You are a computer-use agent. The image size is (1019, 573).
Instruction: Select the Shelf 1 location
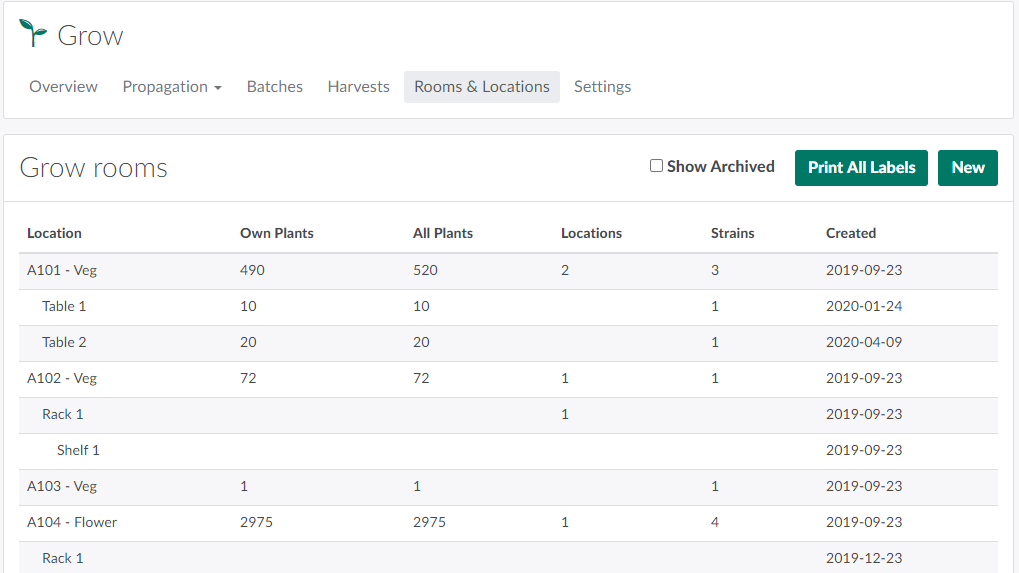click(x=78, y=450)
